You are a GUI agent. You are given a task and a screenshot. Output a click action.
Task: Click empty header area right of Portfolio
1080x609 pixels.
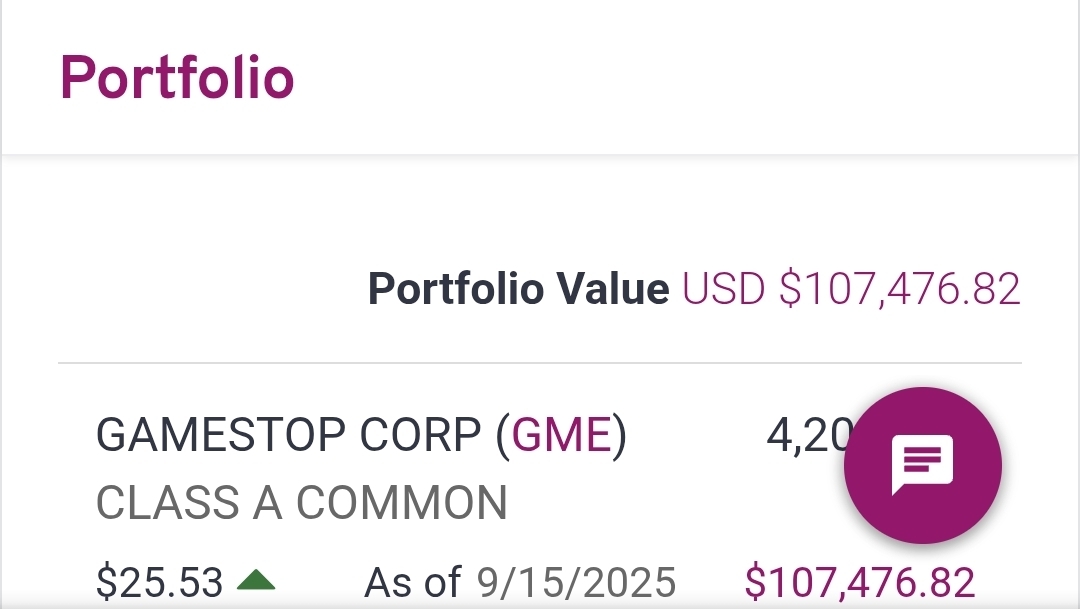[x=682, y=77]
